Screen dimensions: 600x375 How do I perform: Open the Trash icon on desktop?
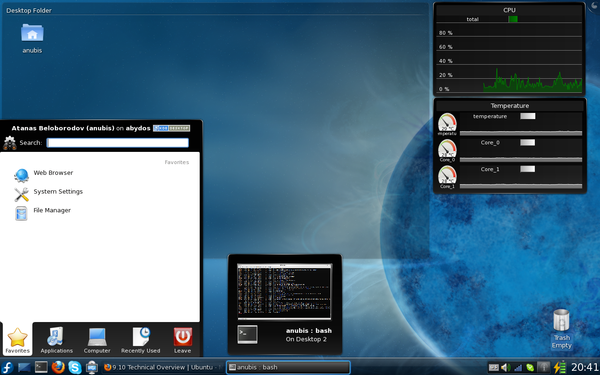[x=561, y=329]
